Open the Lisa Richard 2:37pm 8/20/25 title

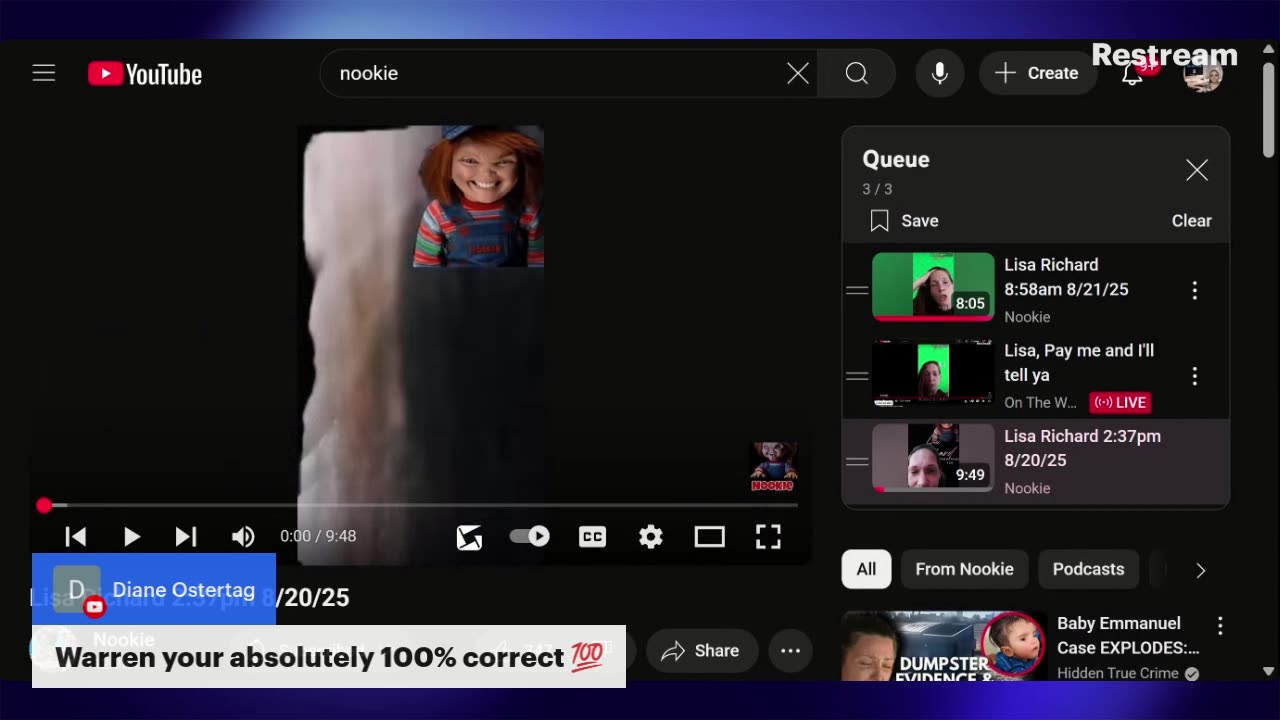pyautogui.click(x=1082, y=448)
